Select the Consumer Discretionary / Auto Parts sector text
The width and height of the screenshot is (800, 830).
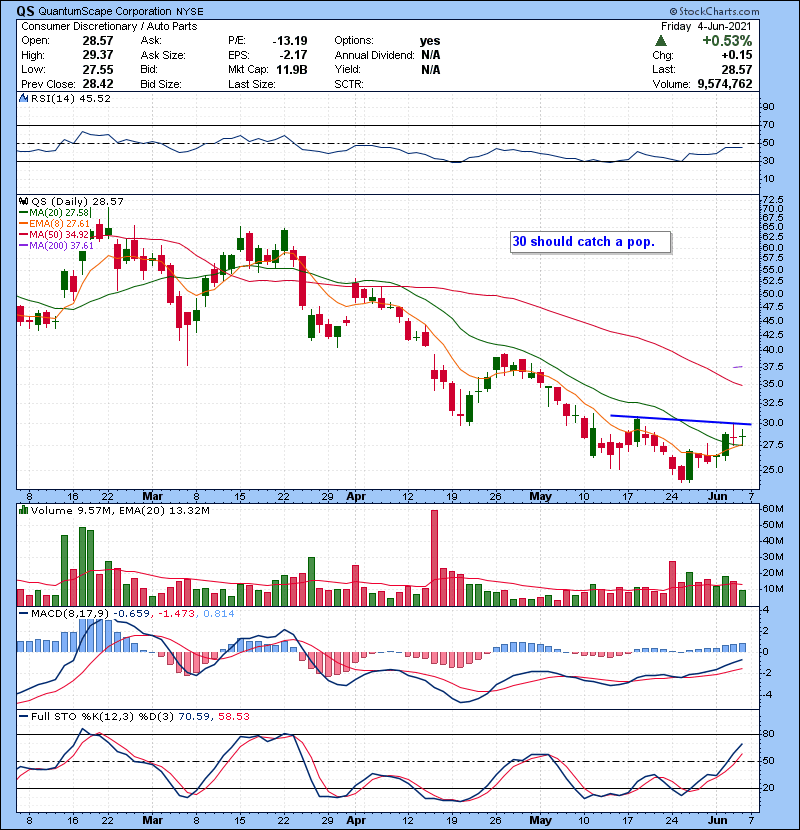click(109, 26)
